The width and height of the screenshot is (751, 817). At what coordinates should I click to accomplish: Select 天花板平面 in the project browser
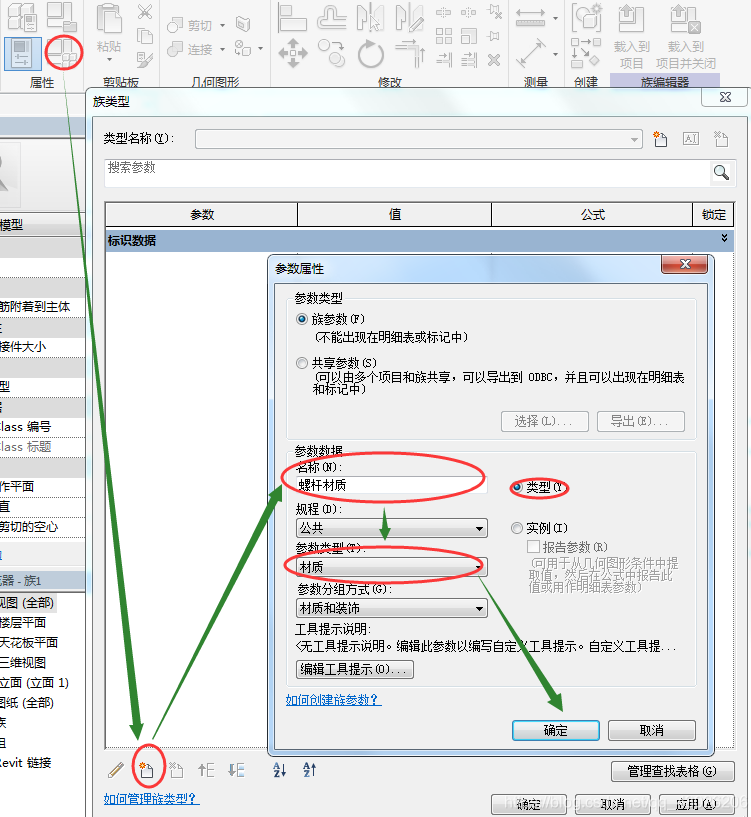29,642
